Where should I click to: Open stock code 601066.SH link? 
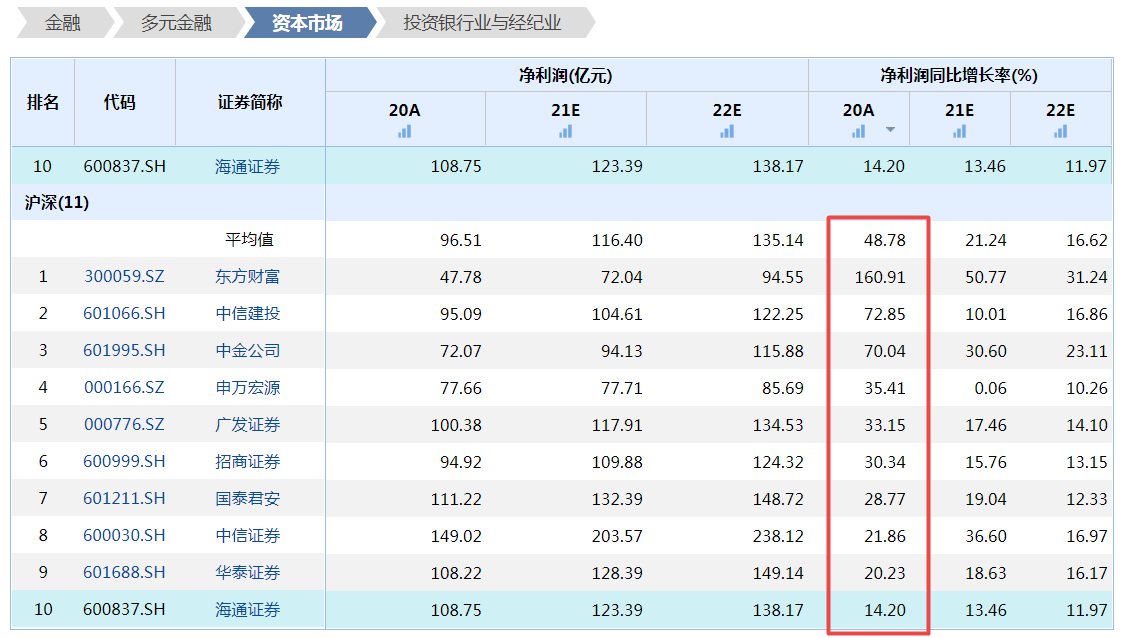[x=125, y=314]
